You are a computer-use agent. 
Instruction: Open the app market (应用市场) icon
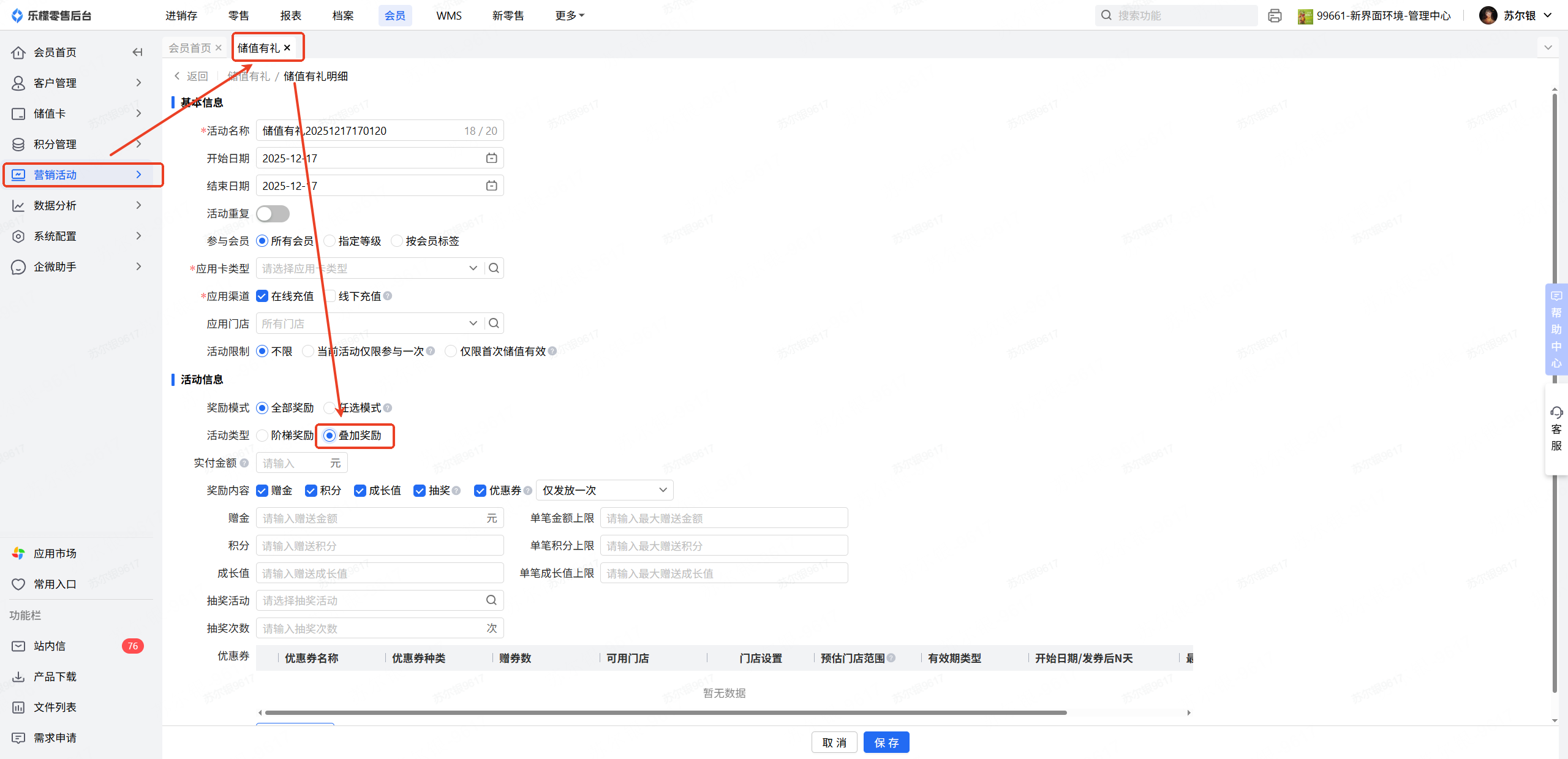click(x=18, y=553)
